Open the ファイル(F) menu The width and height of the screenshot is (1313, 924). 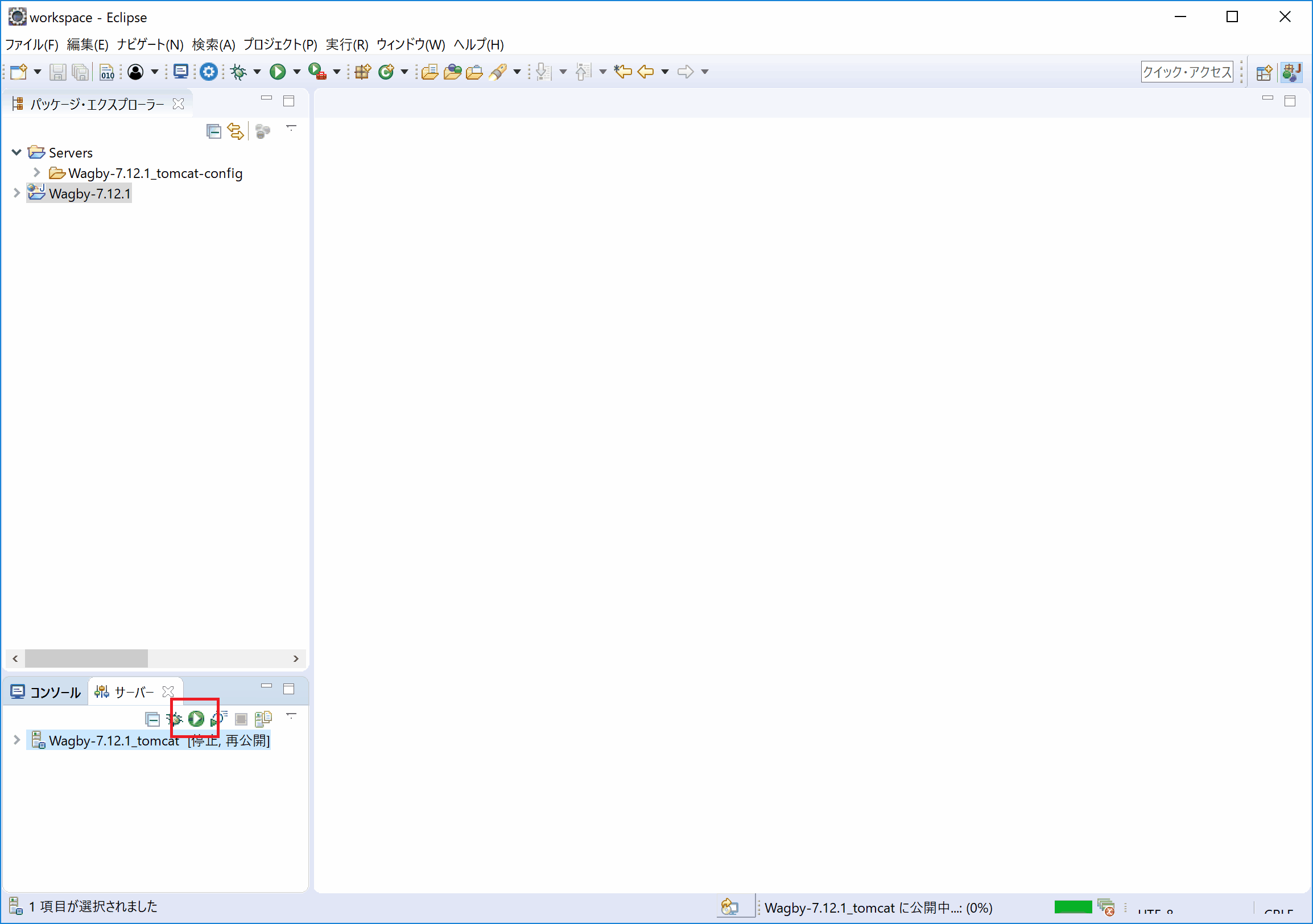(31, 44)
